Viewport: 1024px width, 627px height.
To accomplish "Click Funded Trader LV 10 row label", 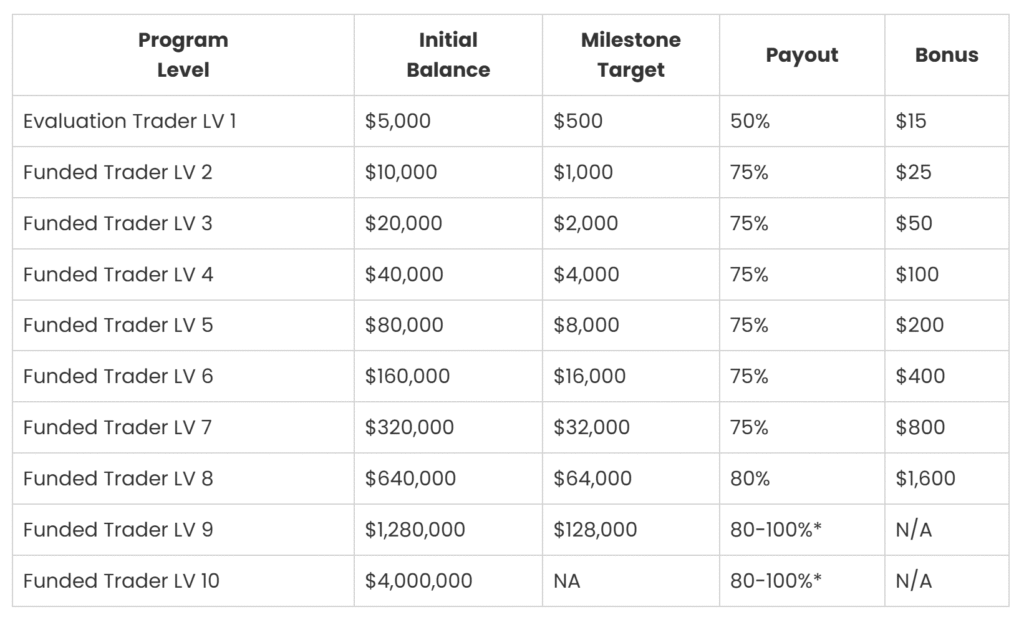I will (x=121, y=581).
